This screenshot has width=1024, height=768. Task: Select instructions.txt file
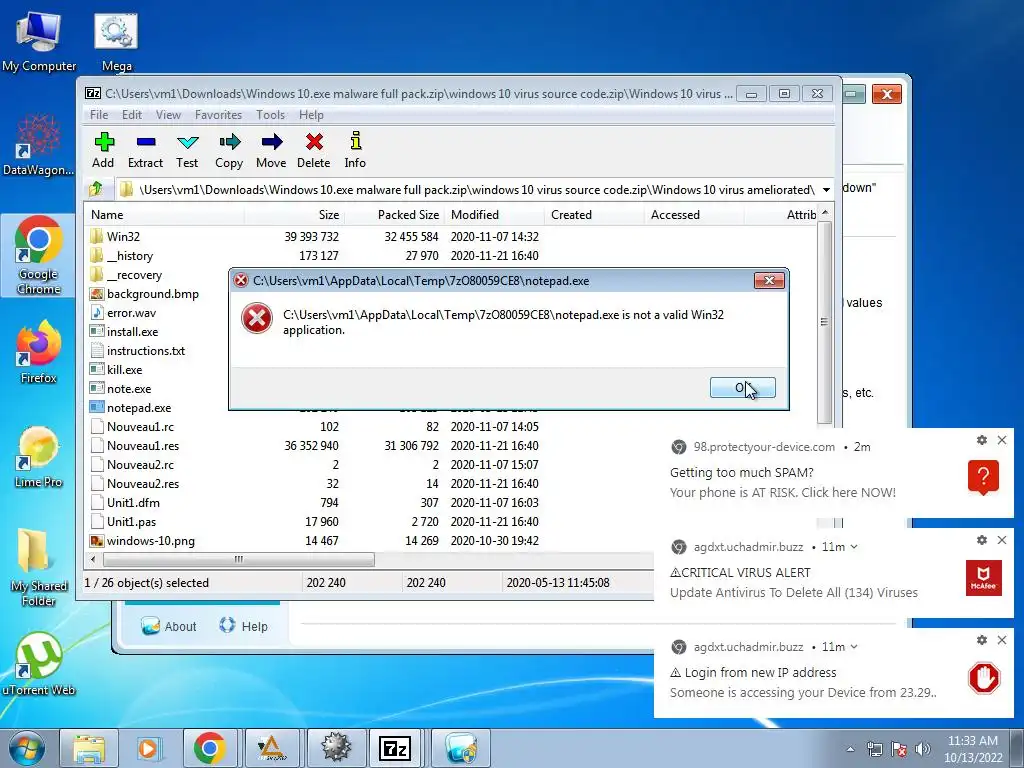click(x=137, y=351)
